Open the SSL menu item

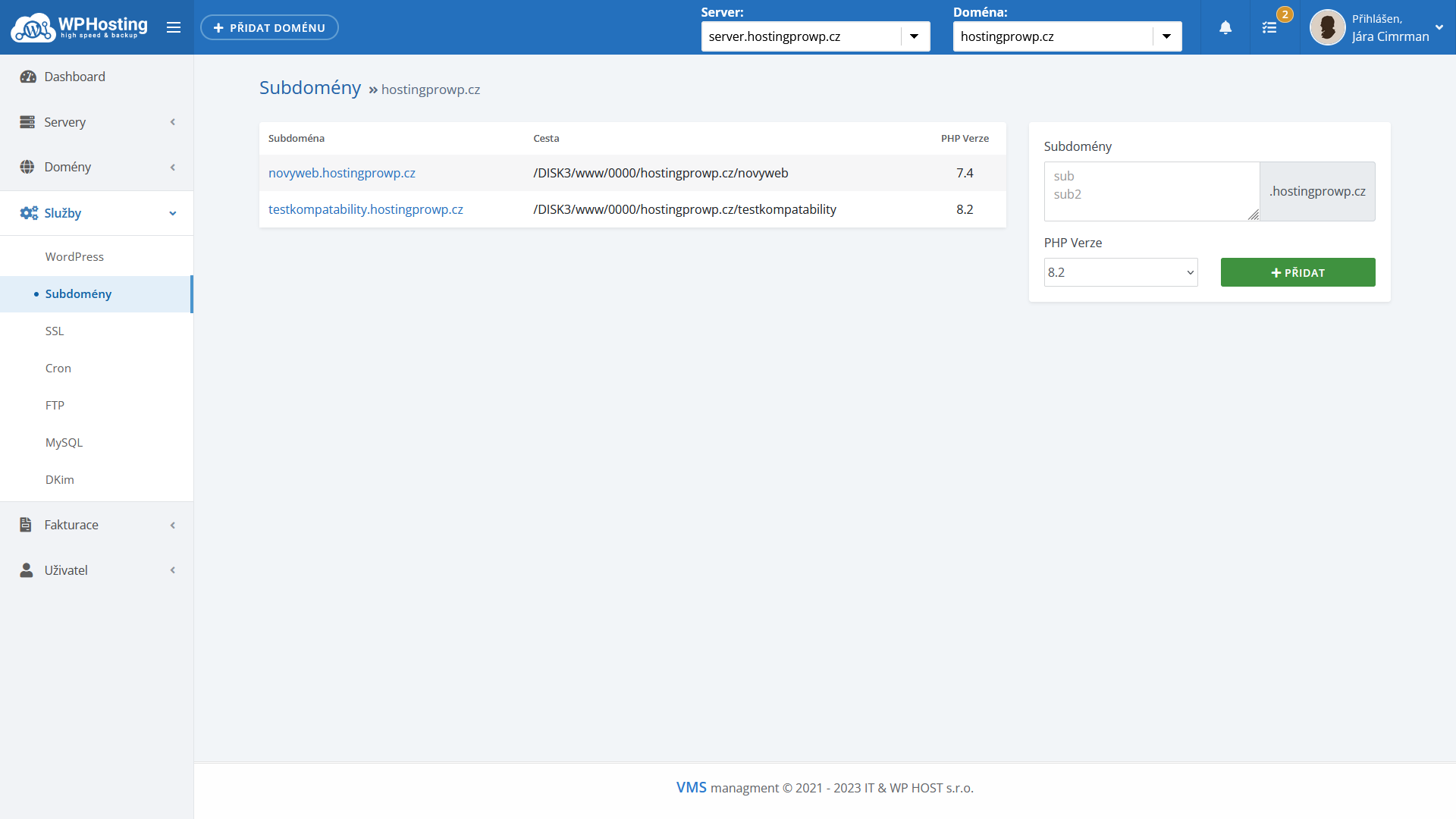pyautogui.click(x=55, y=331)
